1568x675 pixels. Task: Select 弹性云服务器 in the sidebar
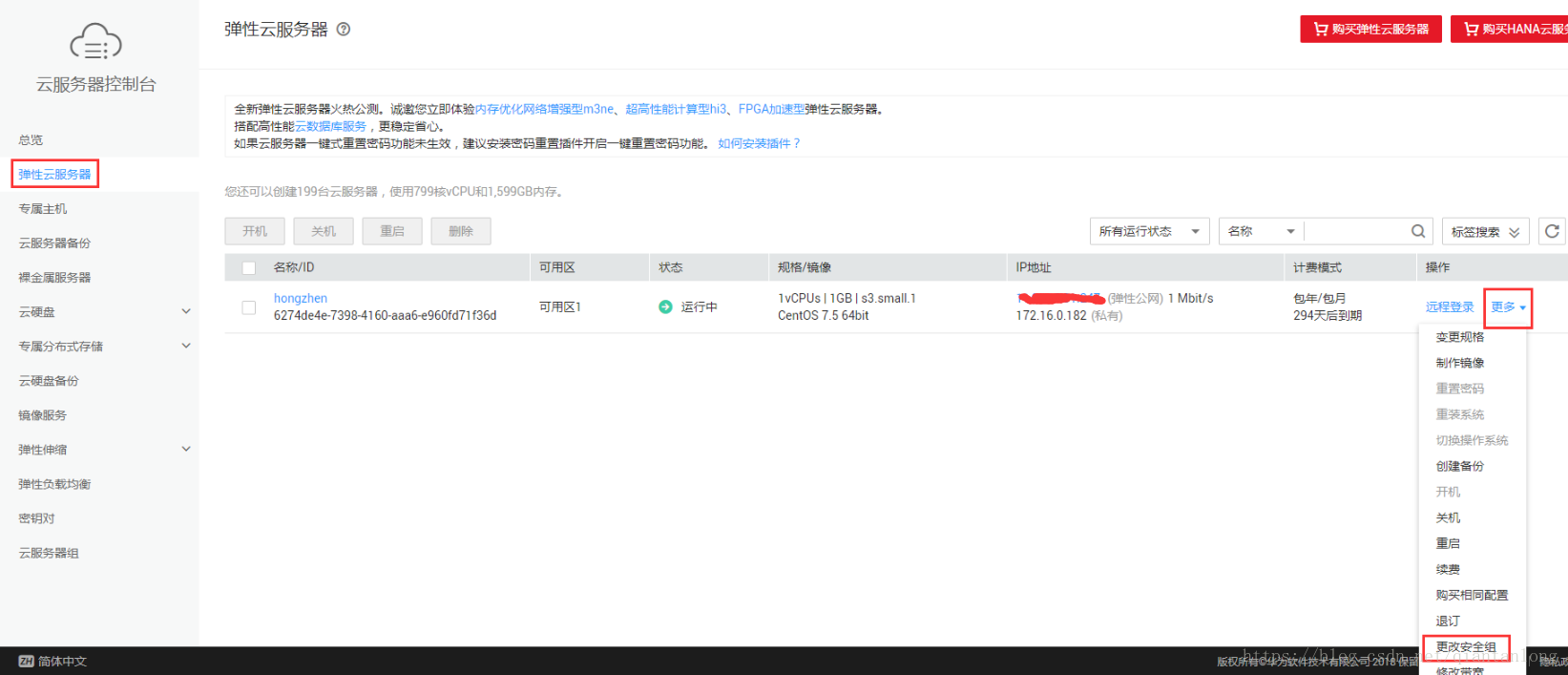pos(54,174)
